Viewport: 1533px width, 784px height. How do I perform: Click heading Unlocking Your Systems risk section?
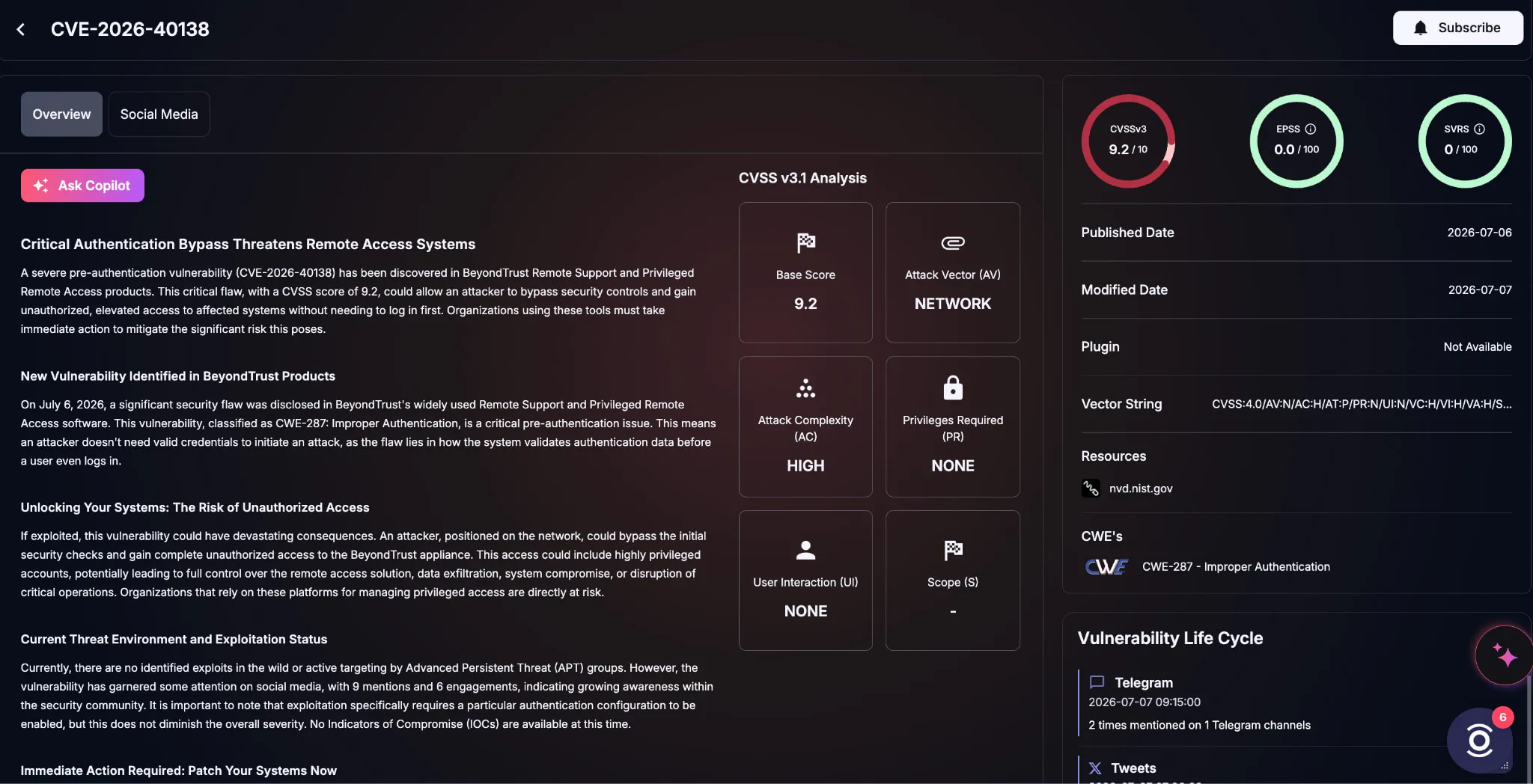tap(195, 507)
